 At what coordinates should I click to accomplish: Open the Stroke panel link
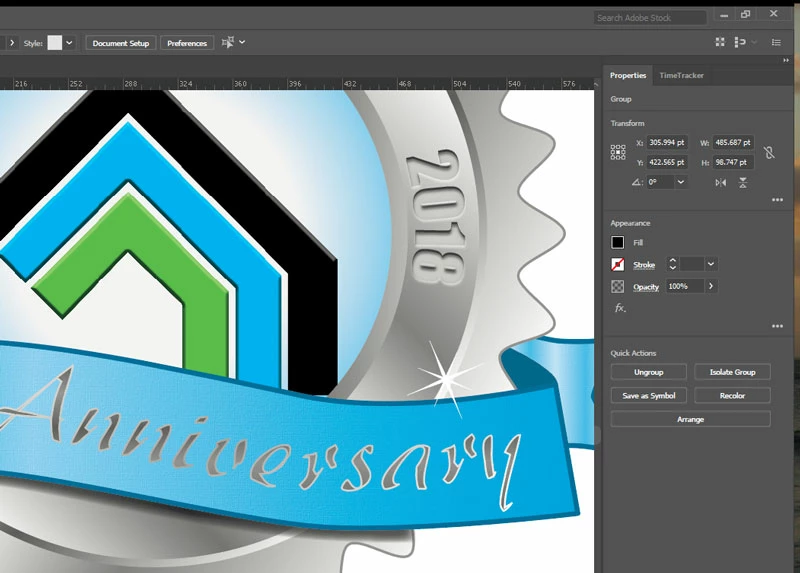pos(644,265)
